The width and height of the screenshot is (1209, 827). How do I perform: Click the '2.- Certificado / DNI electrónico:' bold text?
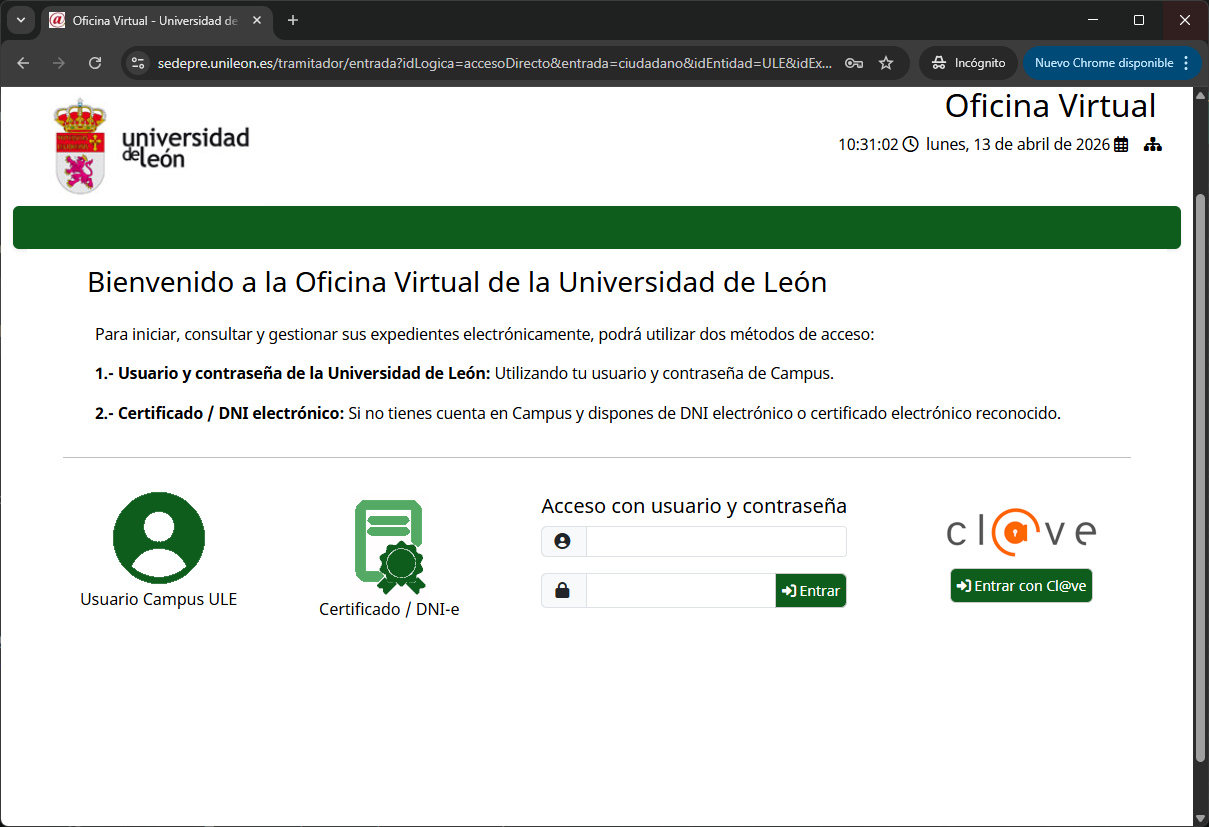click(220, 413)
